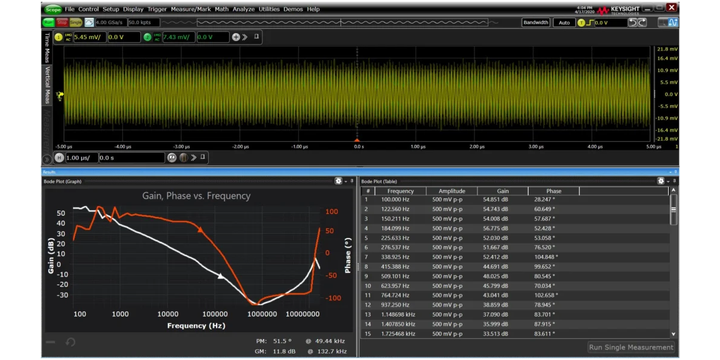Click the horizontal position 0.0 s field
The width and height of the screenshot is (720, 360).
point(131,158)
